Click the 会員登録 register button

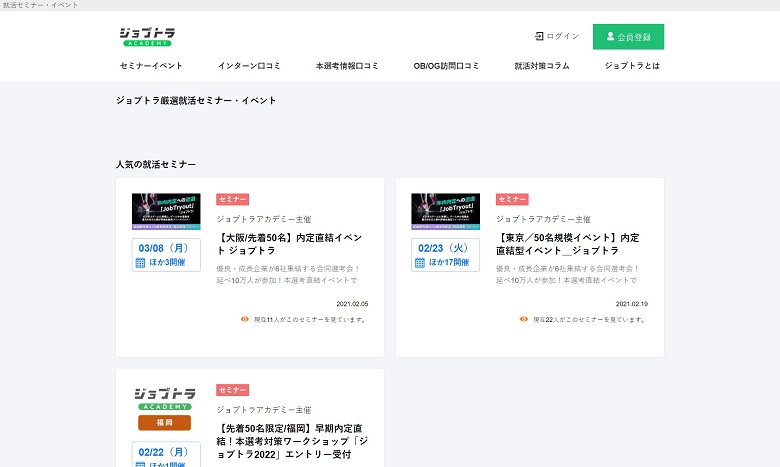[x=628, y=37]
